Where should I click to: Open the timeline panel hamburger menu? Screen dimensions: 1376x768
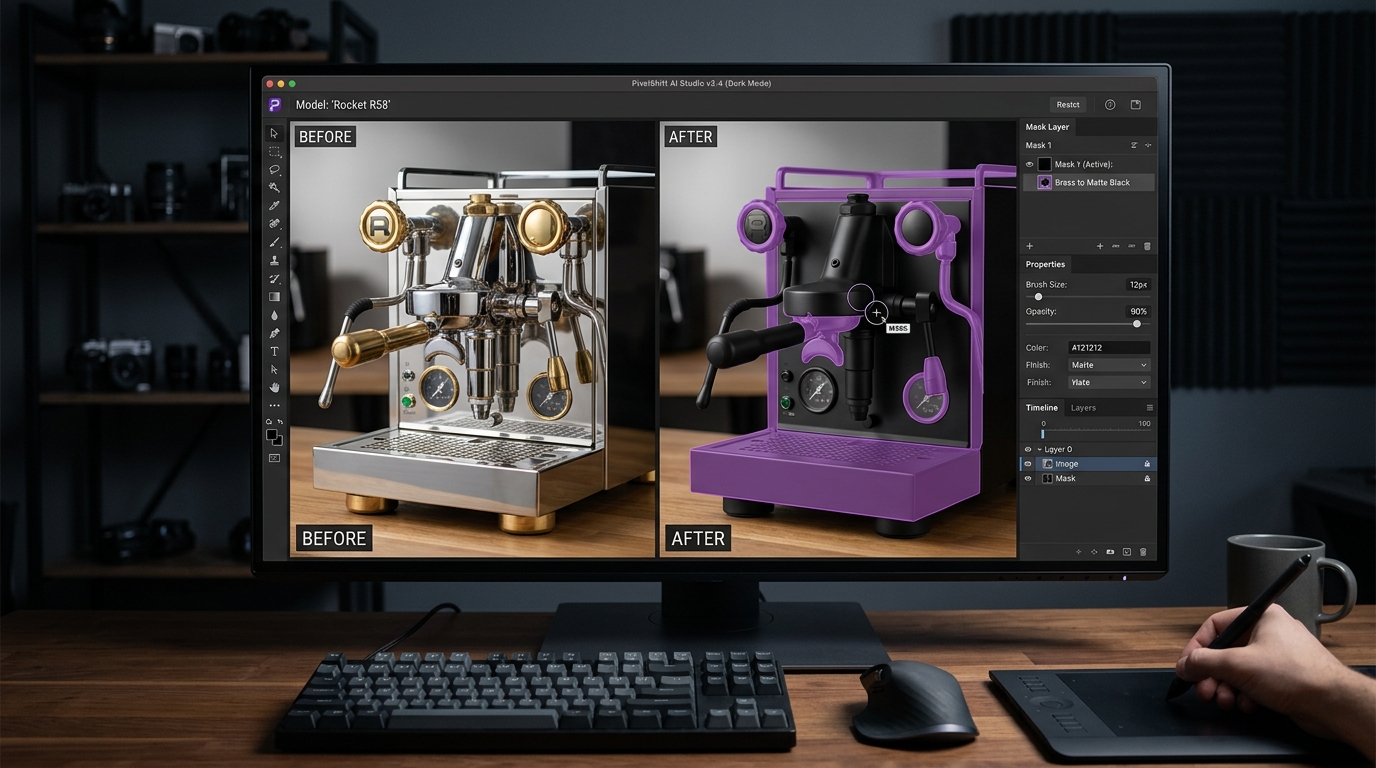1149,408
